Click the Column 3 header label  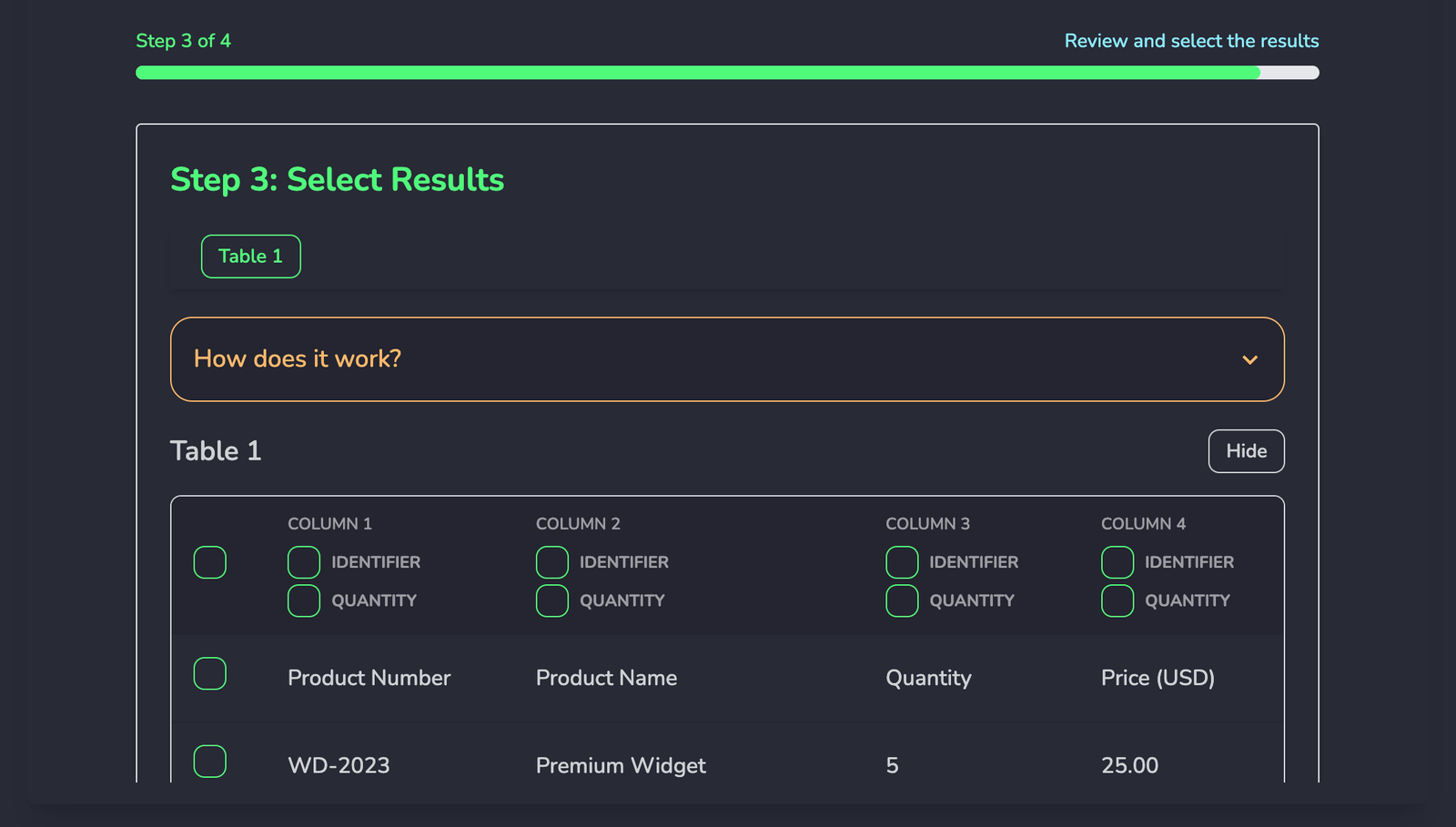tap(926, 524)
